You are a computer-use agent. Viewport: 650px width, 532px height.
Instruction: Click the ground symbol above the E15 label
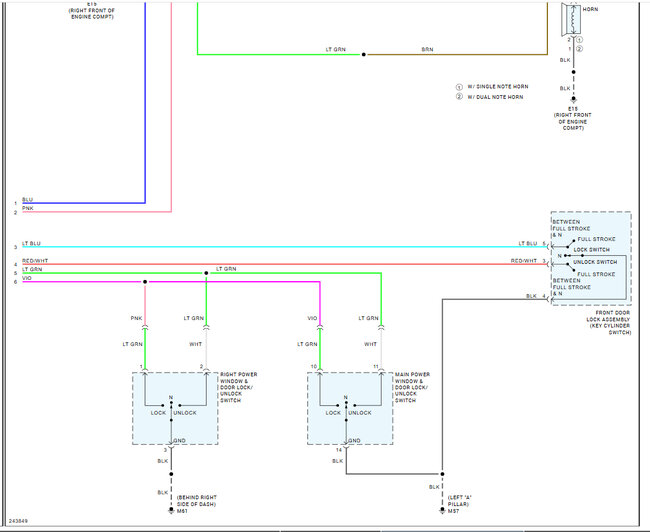click(574, 100)
